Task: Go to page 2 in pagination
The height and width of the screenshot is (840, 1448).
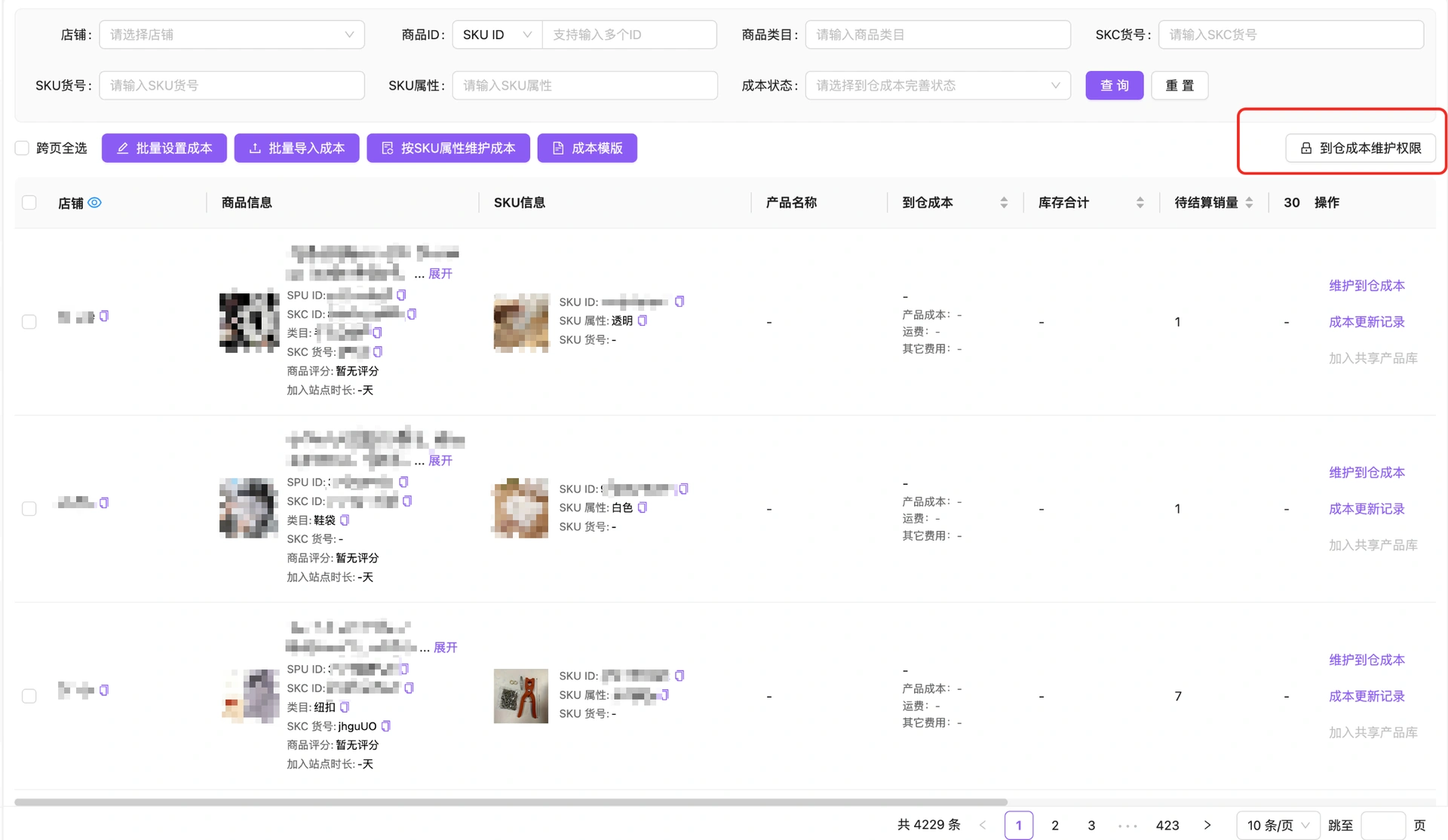Action: (1055, 826)
